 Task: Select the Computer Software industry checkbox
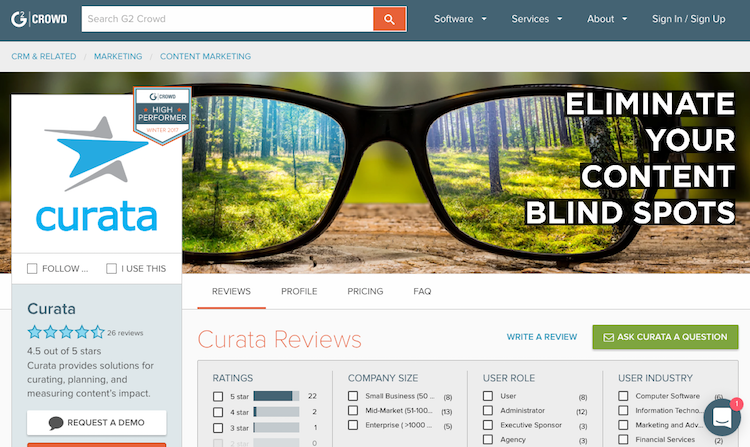(x=623, y=396)
